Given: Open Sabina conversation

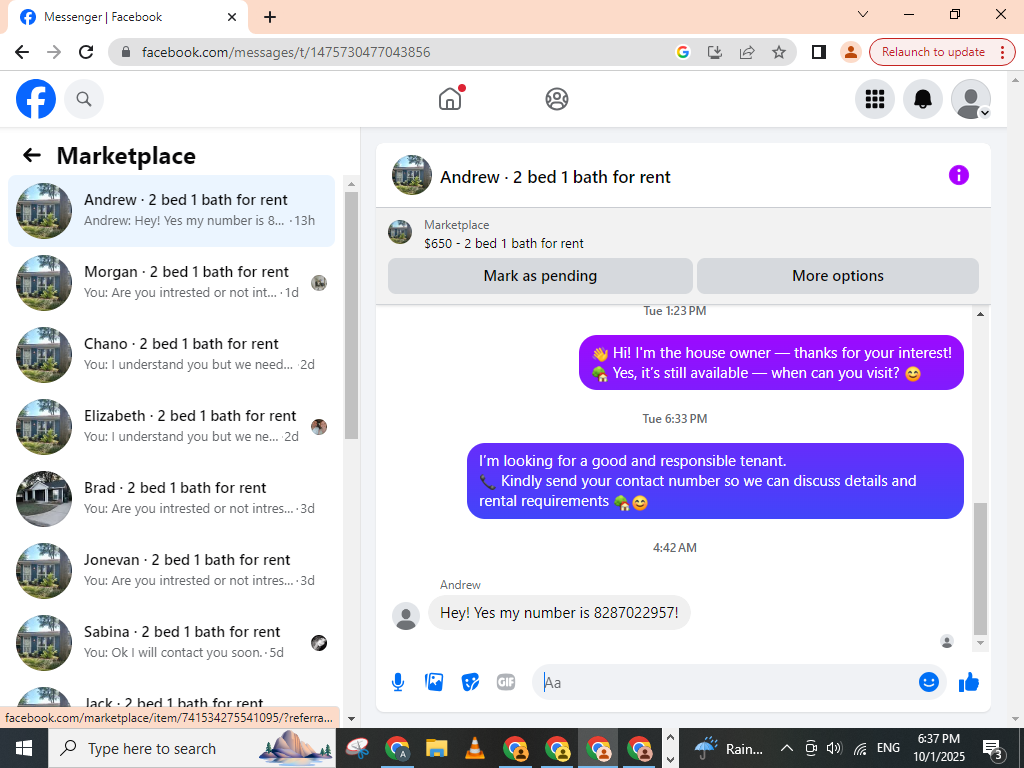Looking at the screenshot, I should 171,642.
